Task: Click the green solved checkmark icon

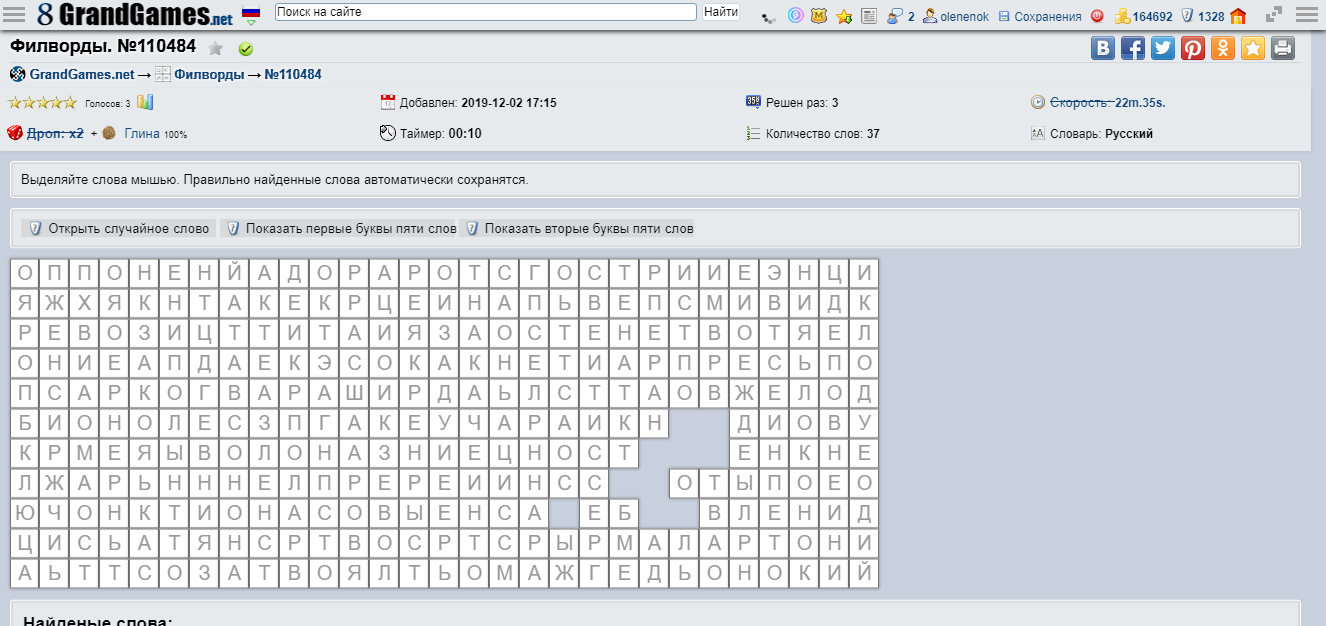Action: 246,49
